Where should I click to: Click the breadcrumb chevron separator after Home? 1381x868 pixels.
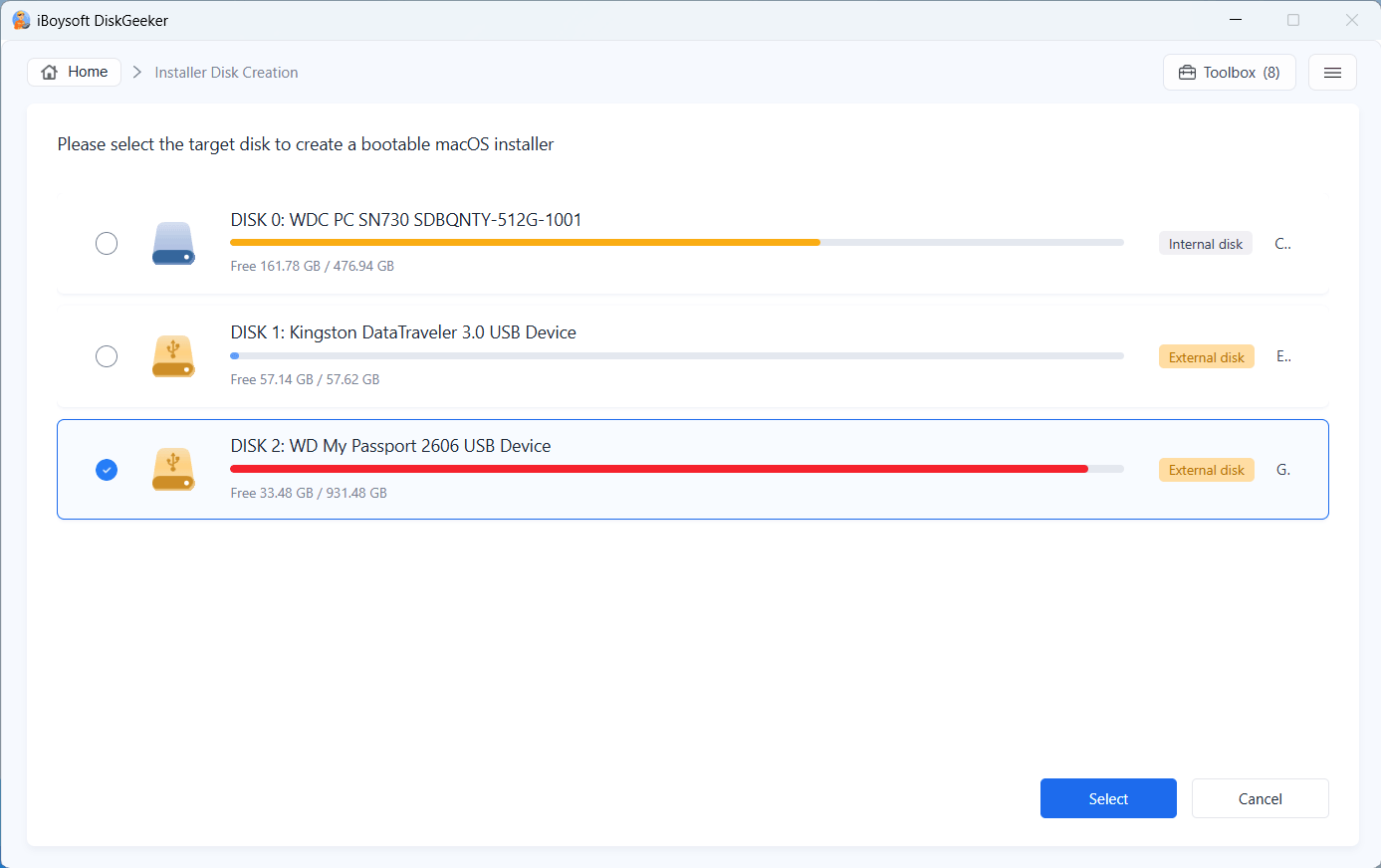click(x=137, y=73)
